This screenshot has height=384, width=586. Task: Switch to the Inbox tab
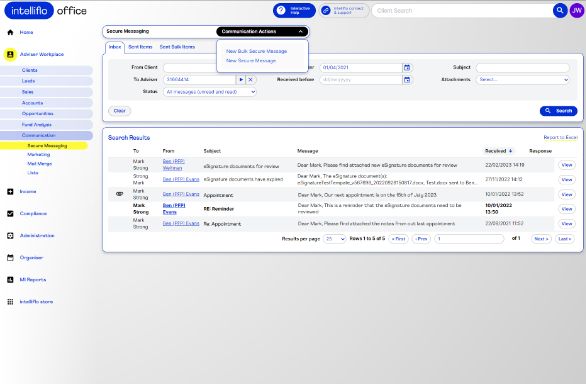[115, 47]
